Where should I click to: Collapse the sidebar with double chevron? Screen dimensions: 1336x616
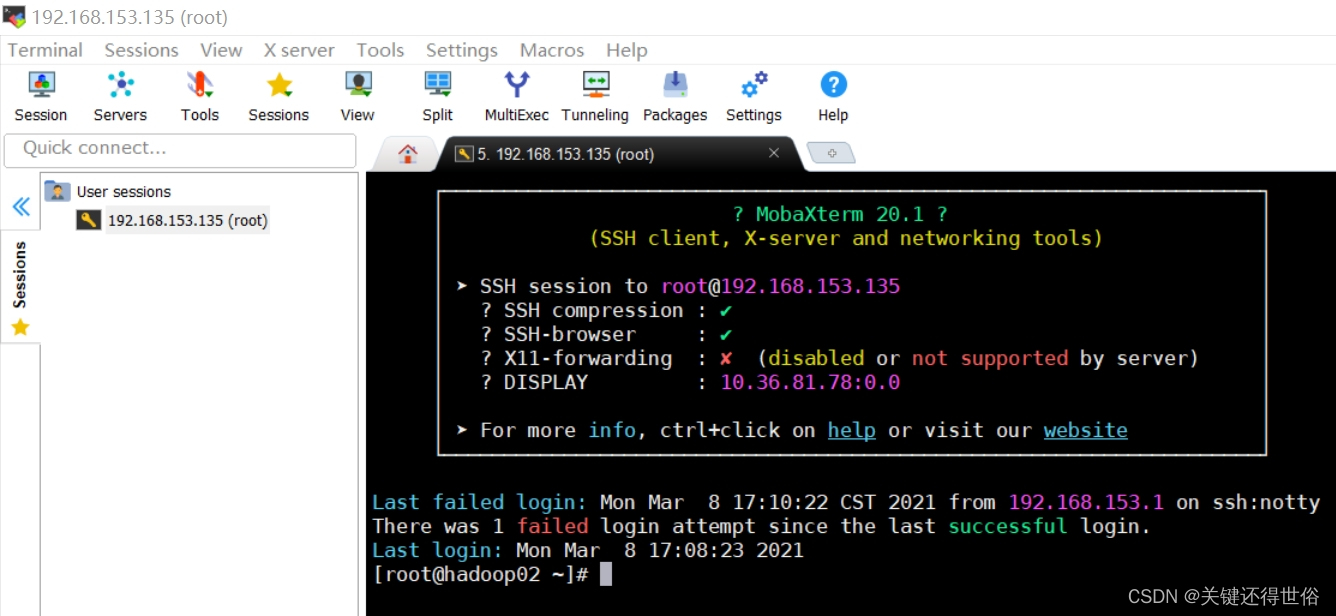point(20,207)
